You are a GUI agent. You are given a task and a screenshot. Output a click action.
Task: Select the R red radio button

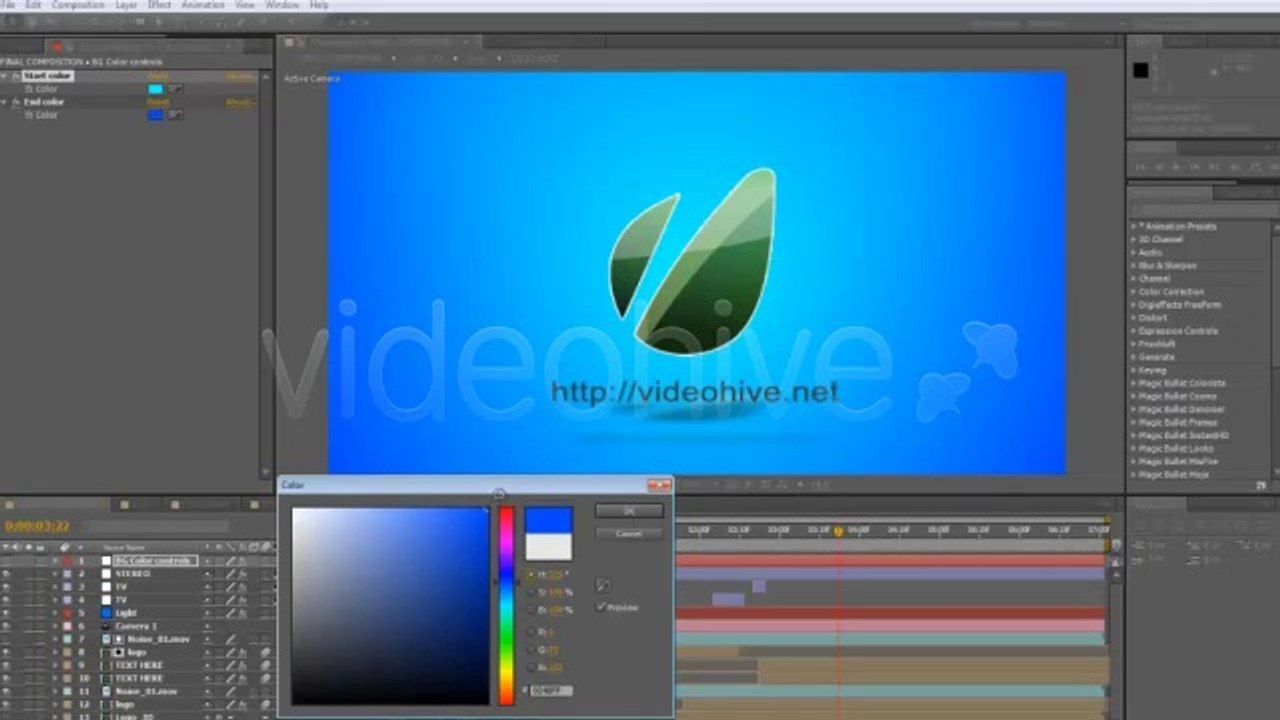point(532,632)
